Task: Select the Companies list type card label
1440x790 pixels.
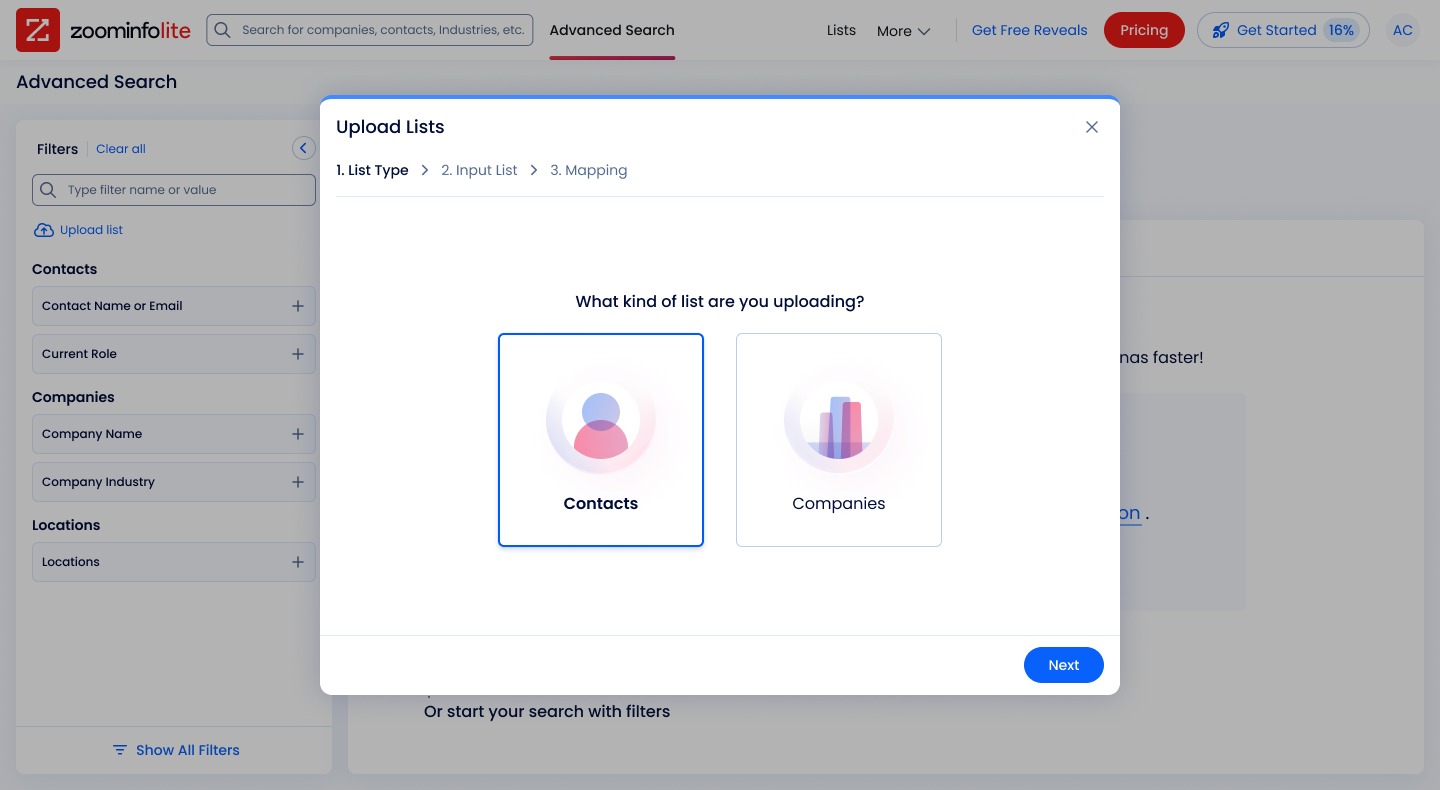Action: 839,503
